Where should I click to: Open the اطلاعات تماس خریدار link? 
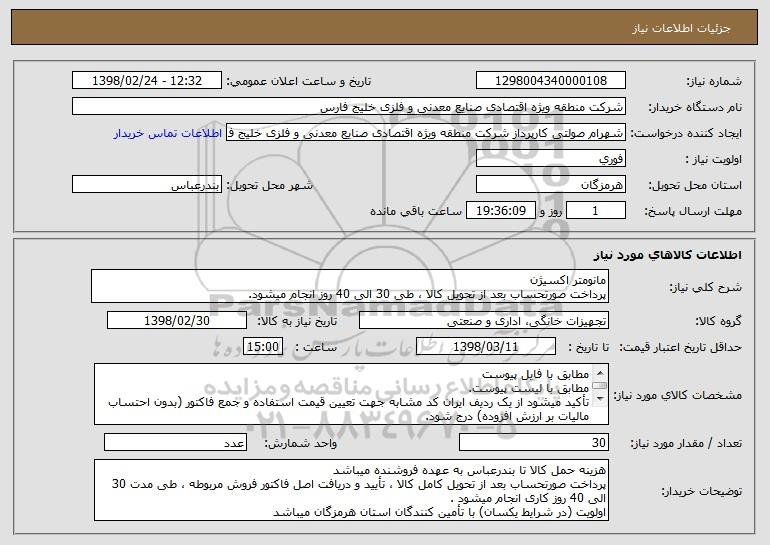pos(168,134)
